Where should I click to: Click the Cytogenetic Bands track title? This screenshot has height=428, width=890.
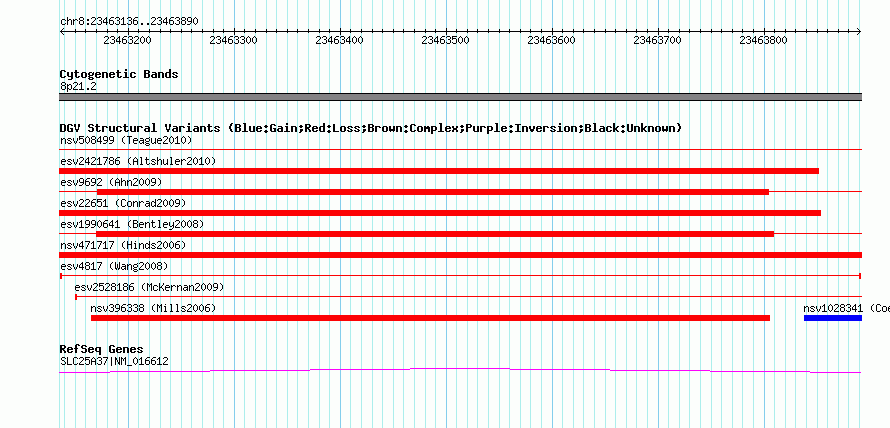119,74
